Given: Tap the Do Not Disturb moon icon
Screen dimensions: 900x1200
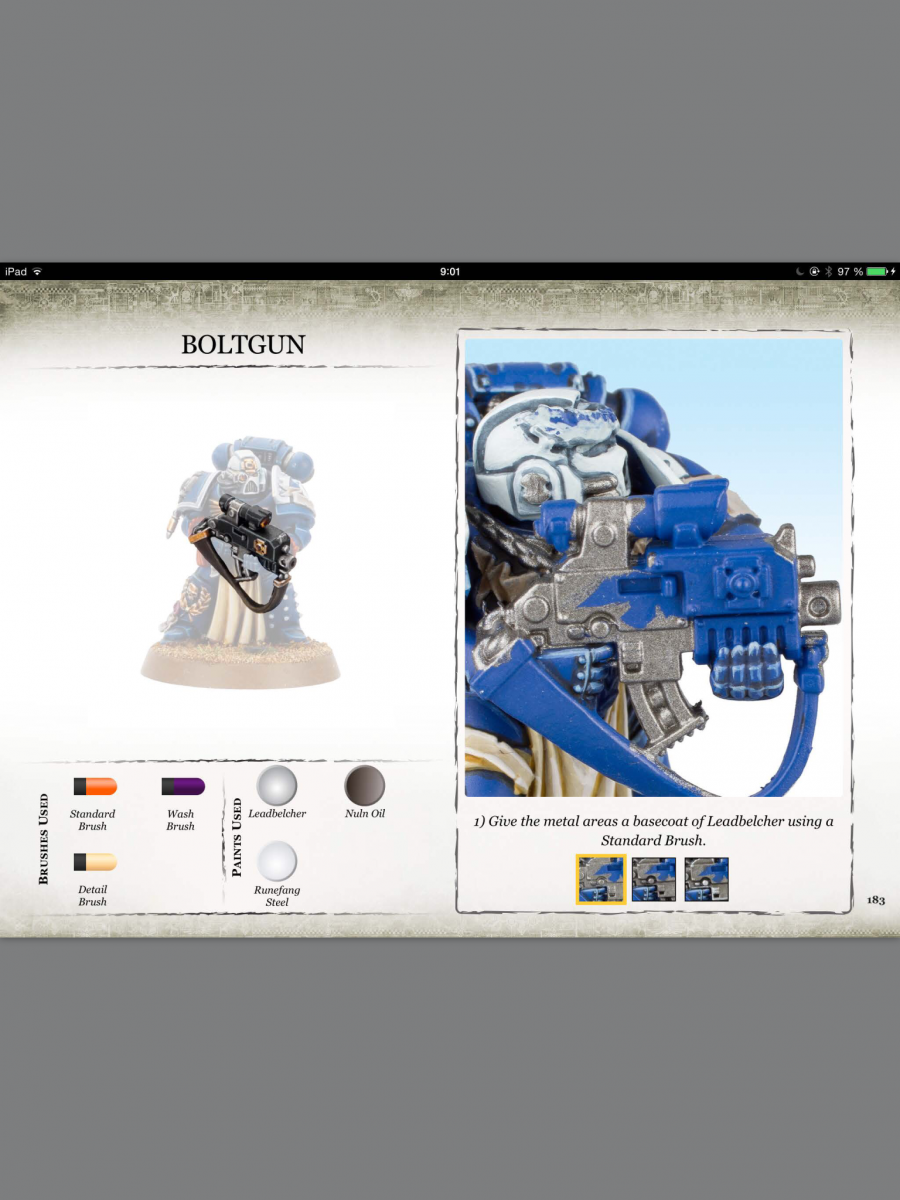Looking at the screenshot, I should click(x=800, y=272).
